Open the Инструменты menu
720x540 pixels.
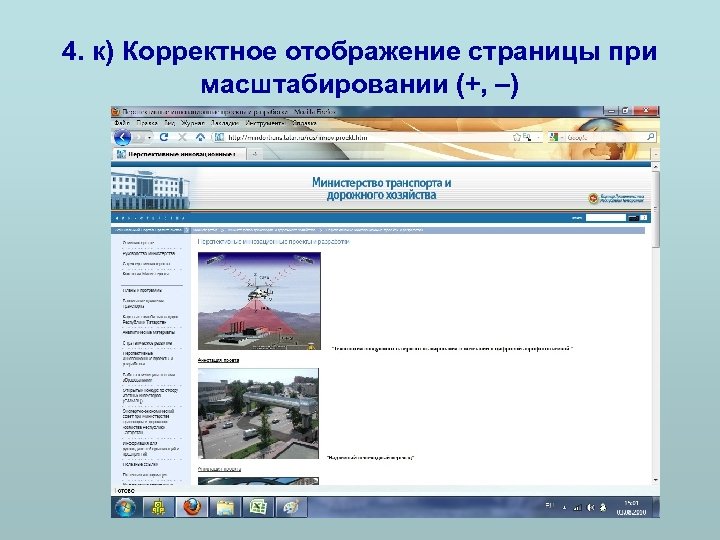coord(265,123)
